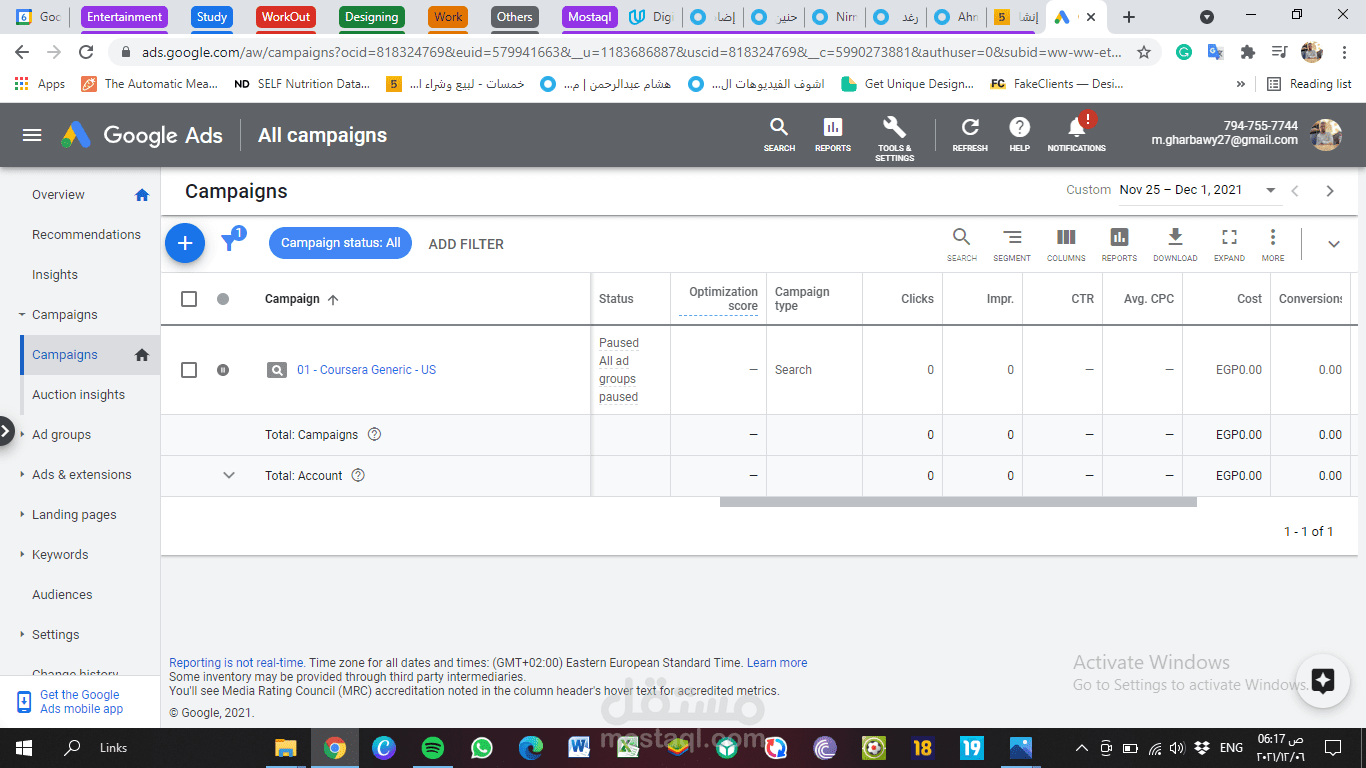Open the Segment tool
The image size is (1366, 768).
1012,243
